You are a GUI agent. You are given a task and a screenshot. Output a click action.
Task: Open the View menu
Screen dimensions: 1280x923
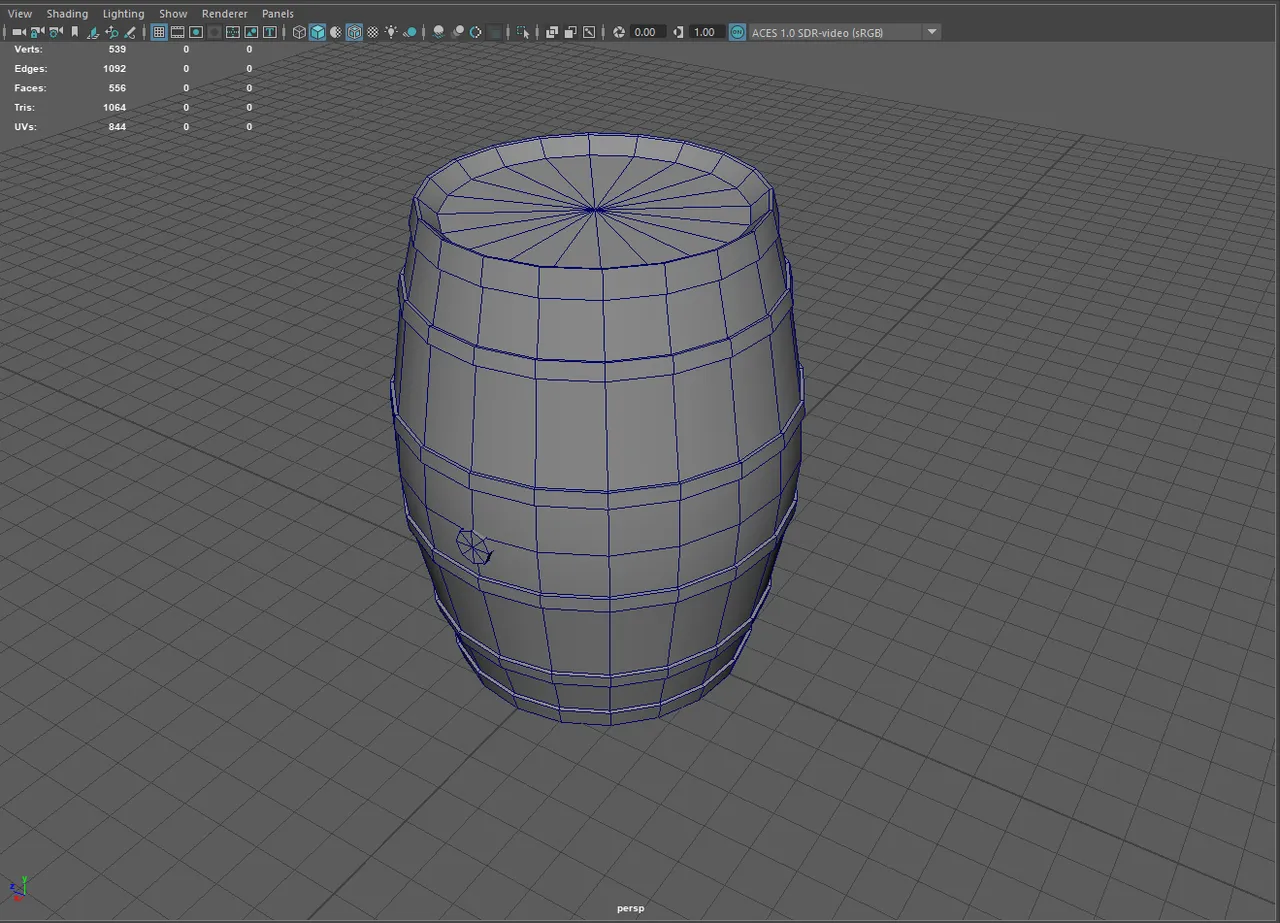point(19,14)
